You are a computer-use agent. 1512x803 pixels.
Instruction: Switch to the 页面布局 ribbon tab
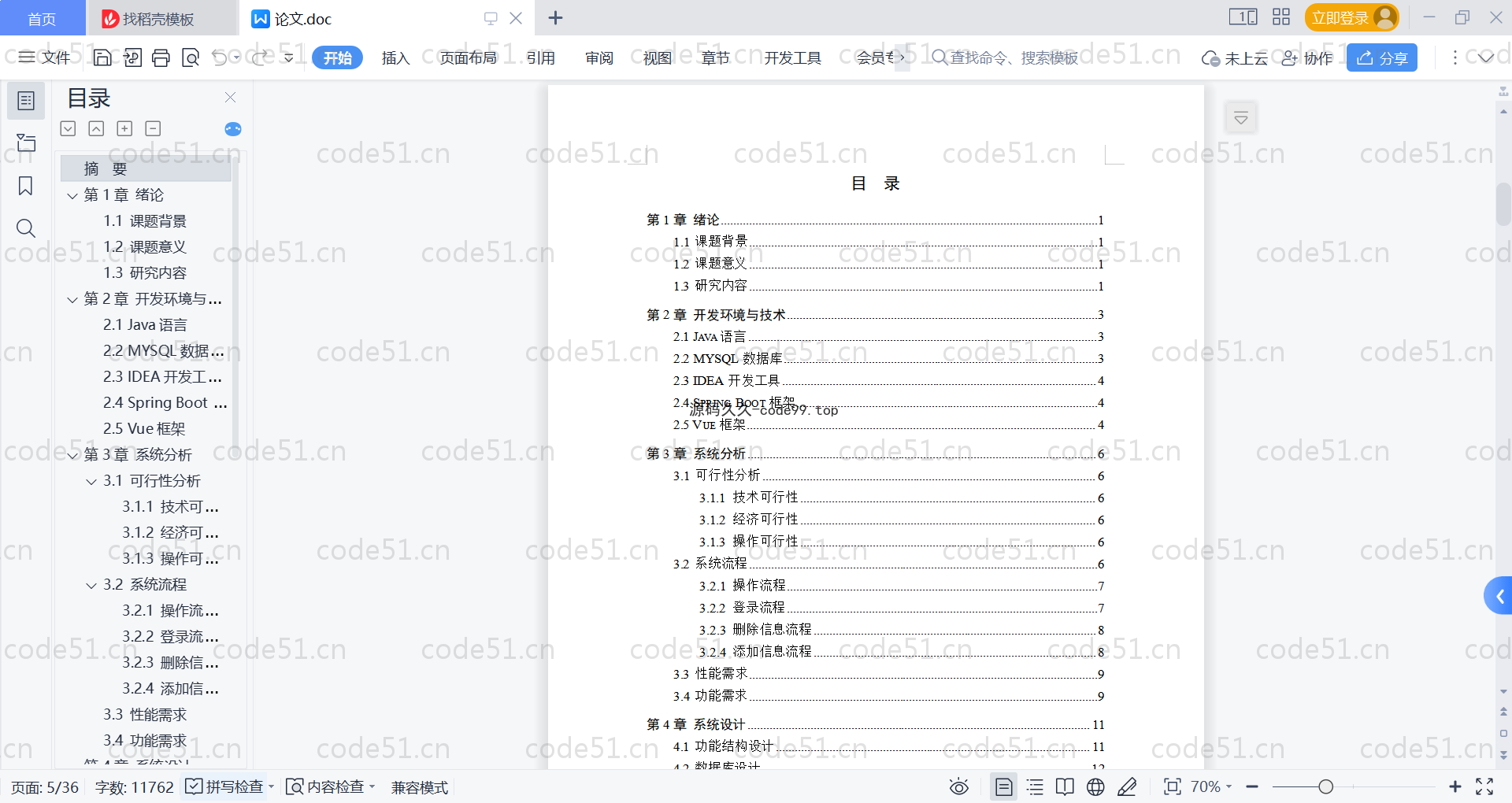click(468, 57)
